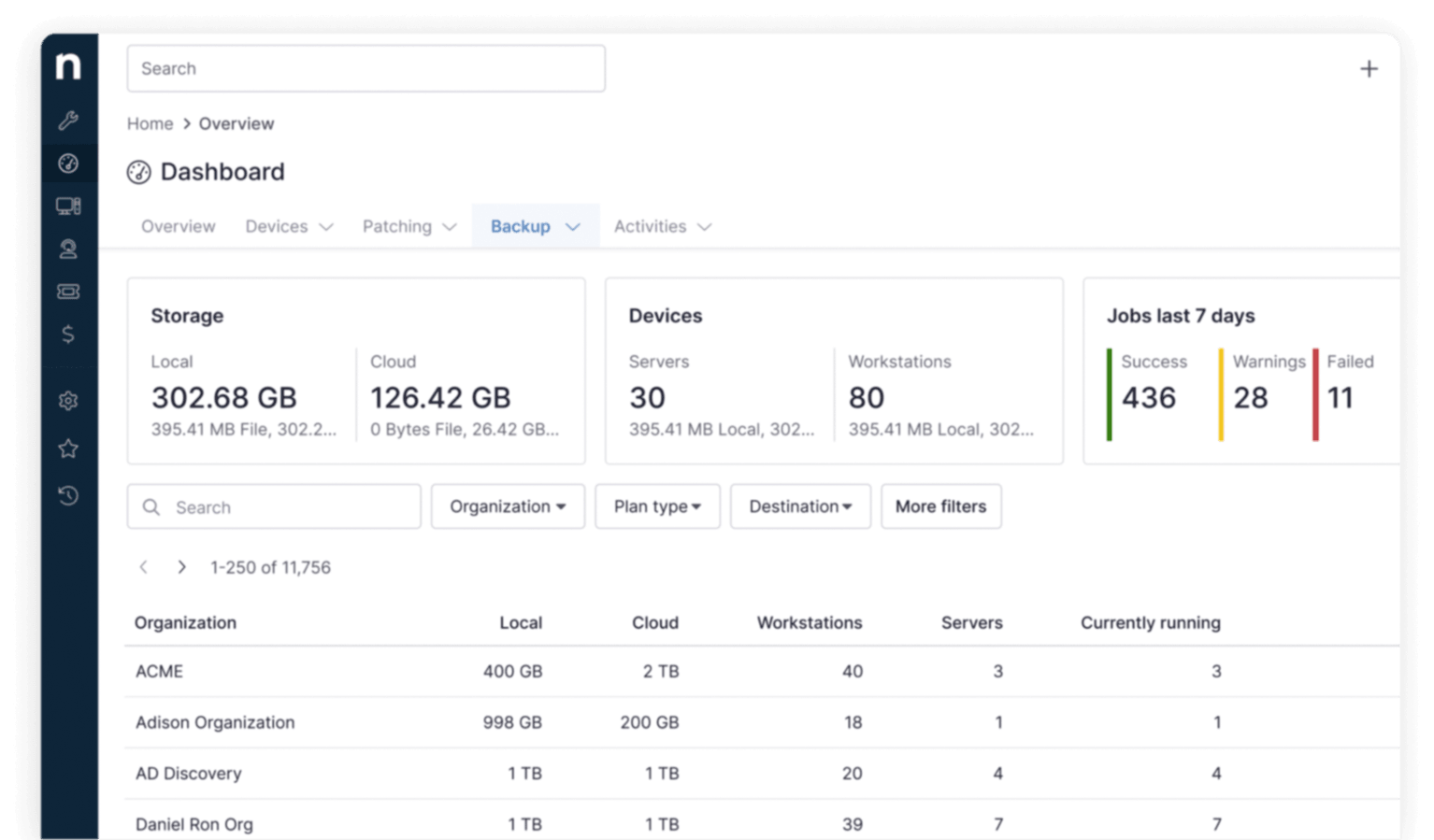Click the next page arrow above the table
Image resolution: width=1434 pixels, height=840 pixels.
click(x=182, y=566)
